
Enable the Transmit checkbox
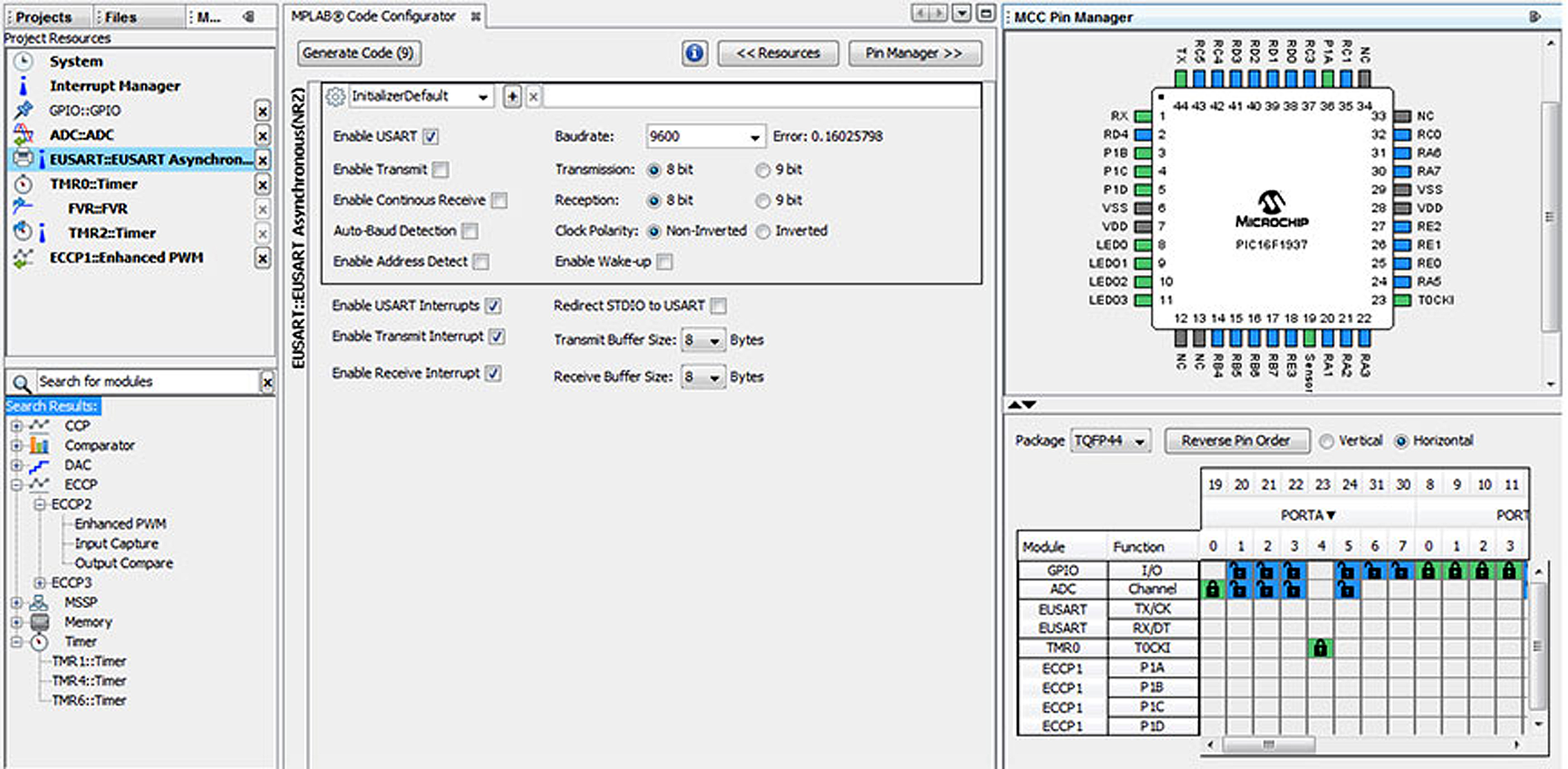(440, 170)
